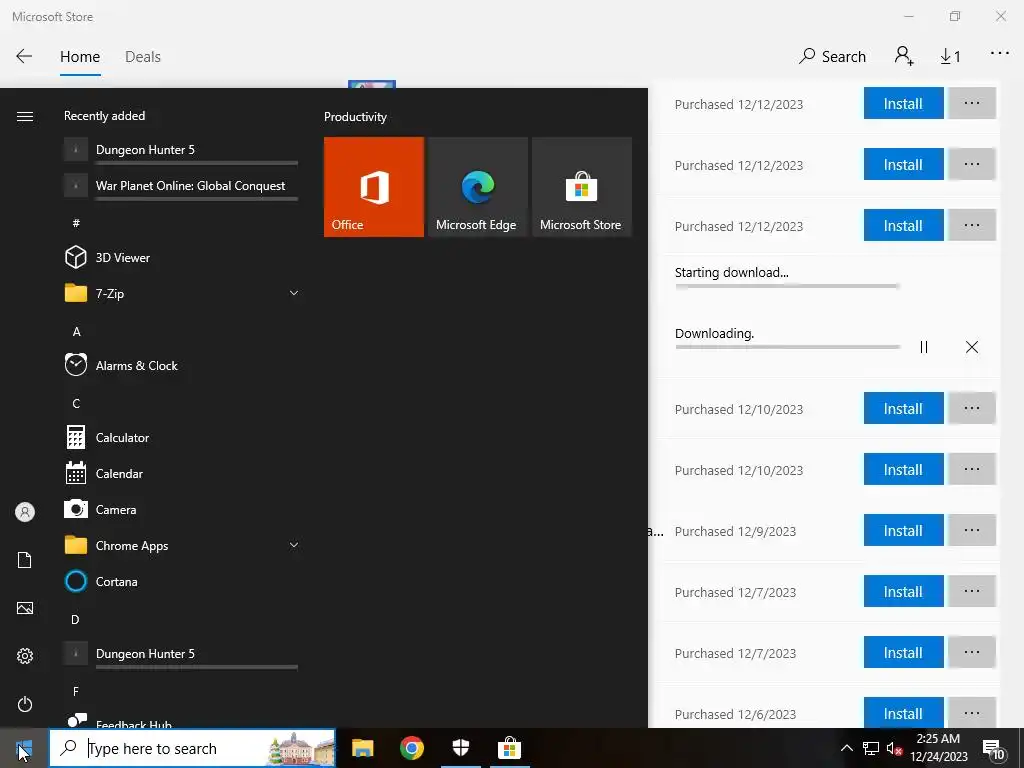Open Documents from the Start sidebar
Image resolution: width=1024 pixels, height=768 pixels.
point(25,560)
